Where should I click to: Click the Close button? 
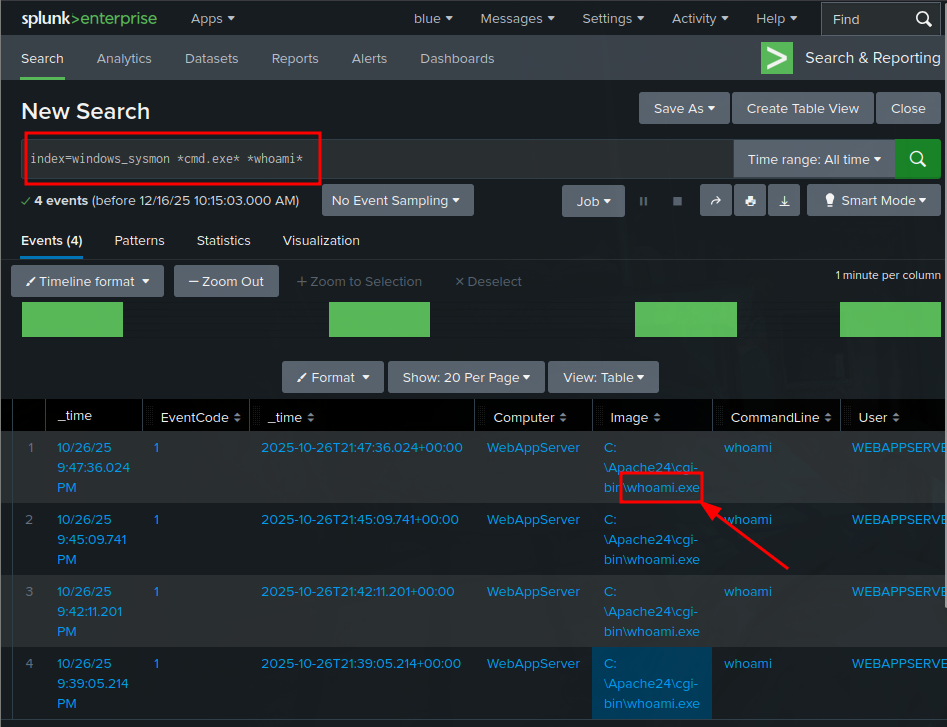(908, 108)
